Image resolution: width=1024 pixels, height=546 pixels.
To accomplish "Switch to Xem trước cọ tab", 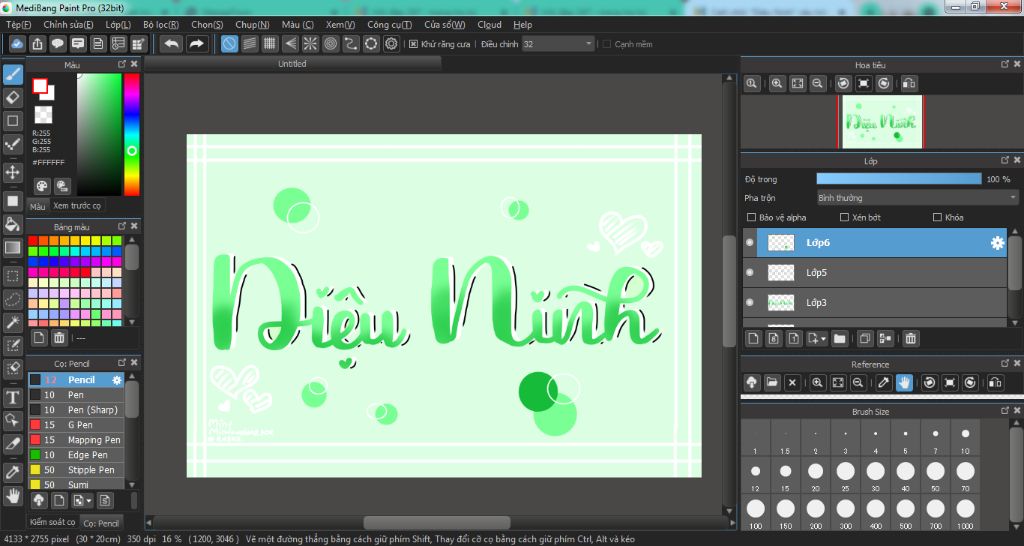I will (x=77, y=206).
